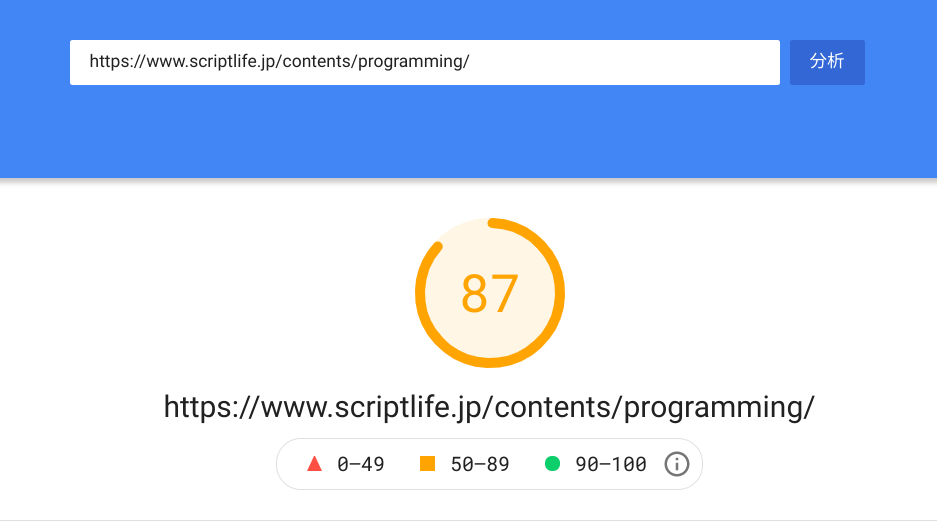Click the 50–89 range label
Image resolution: width=937 pixels, height=532 pixels.
point(478,464)
